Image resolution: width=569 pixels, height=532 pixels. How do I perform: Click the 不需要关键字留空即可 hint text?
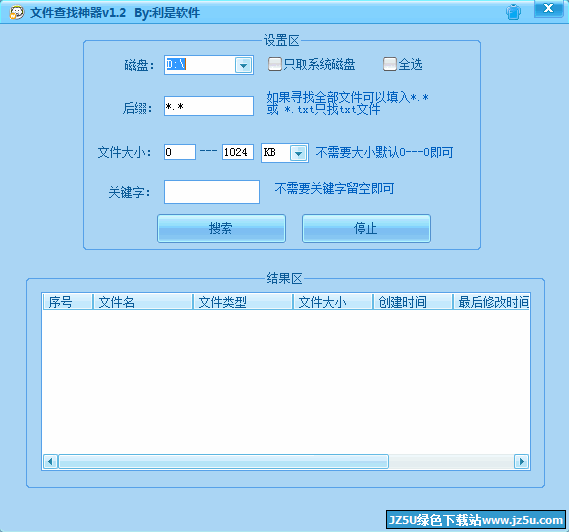pyautogui.click(x=334, y=189)
